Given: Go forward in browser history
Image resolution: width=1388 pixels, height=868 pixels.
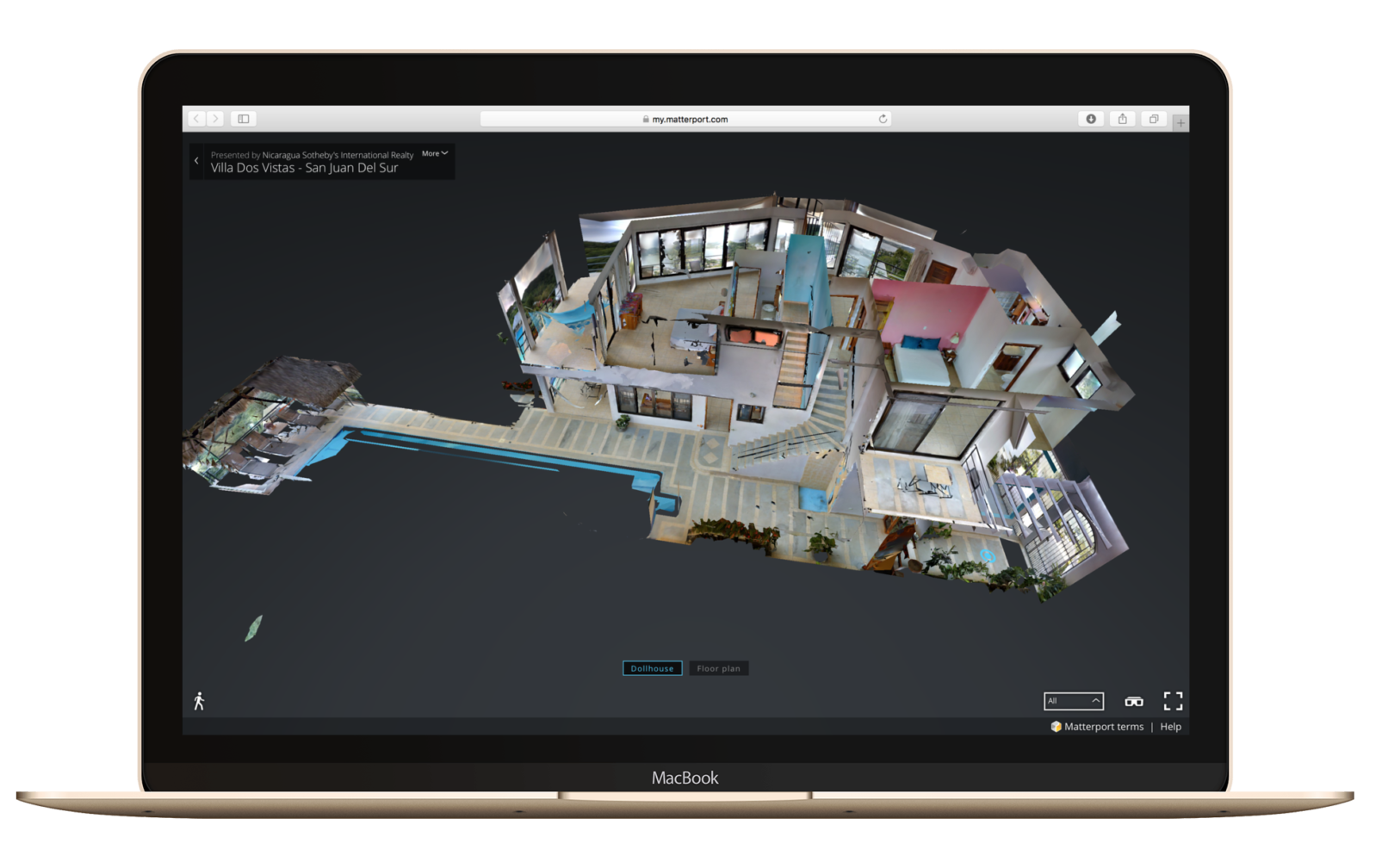Looking at the screenshot, I should [215, 119].
